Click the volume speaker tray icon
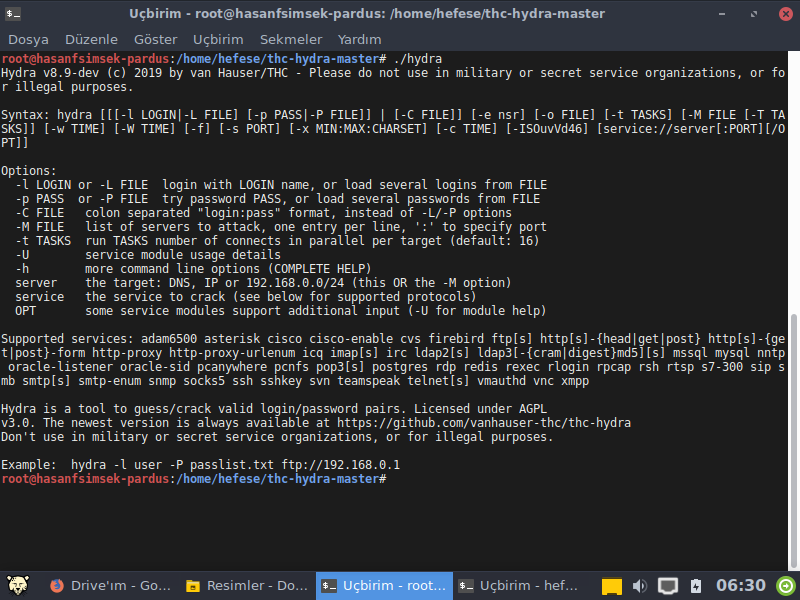Viewport: 800px width, 600px height. pos(640,586)
